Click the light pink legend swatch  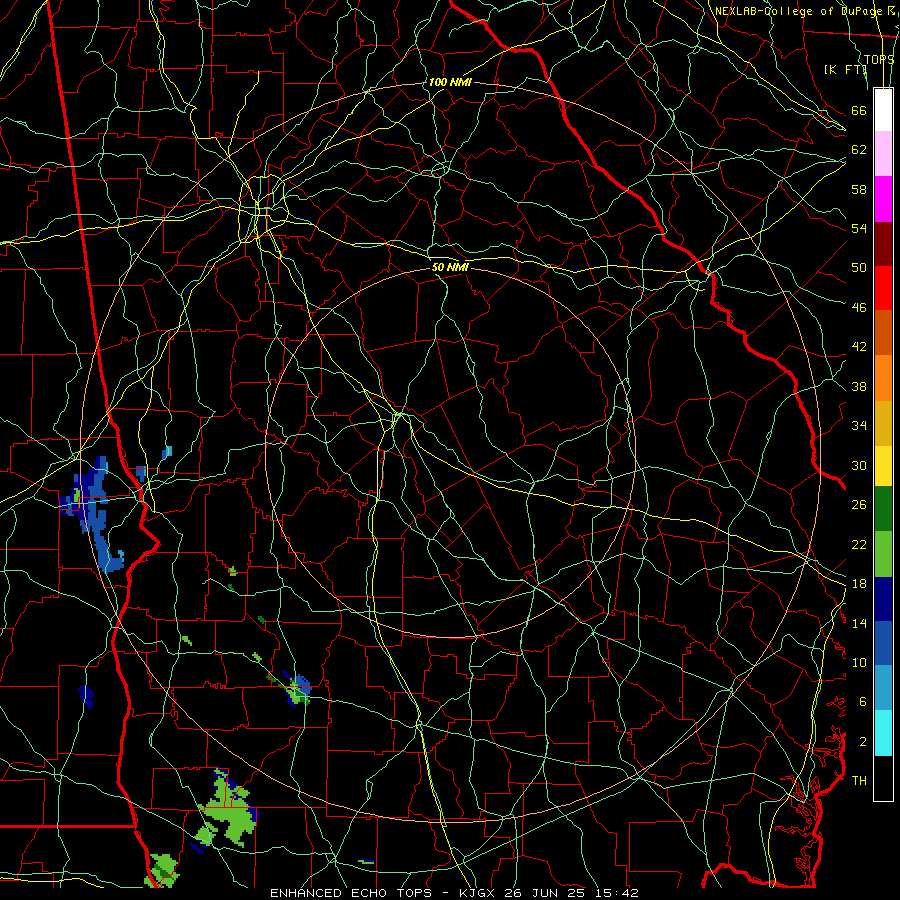[883, 153]
